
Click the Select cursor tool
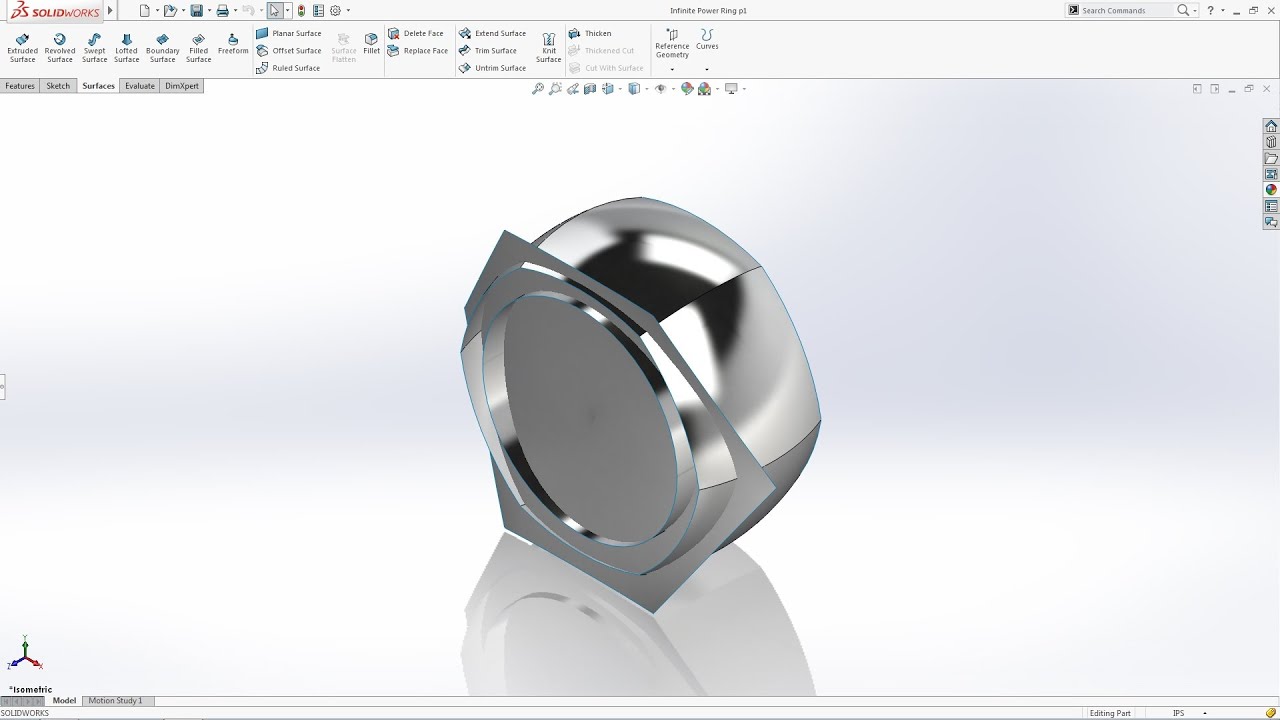(x=275, y=11)
